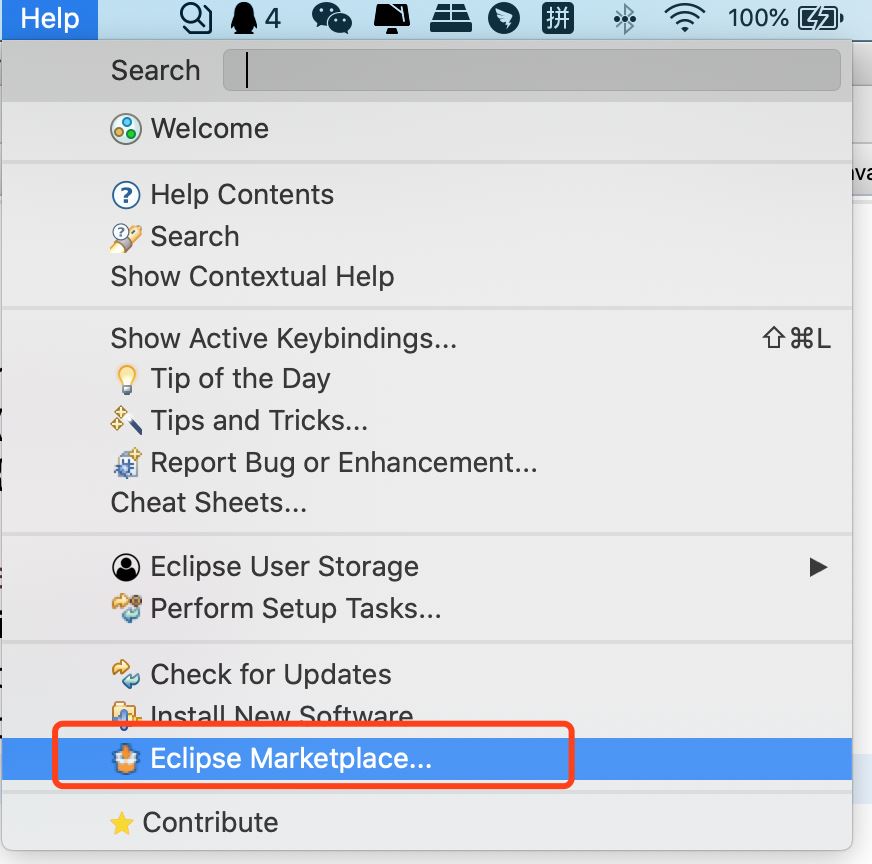Click the Help Contents question mark icon
Screen dimensions: 872x864
click(126, 194)
